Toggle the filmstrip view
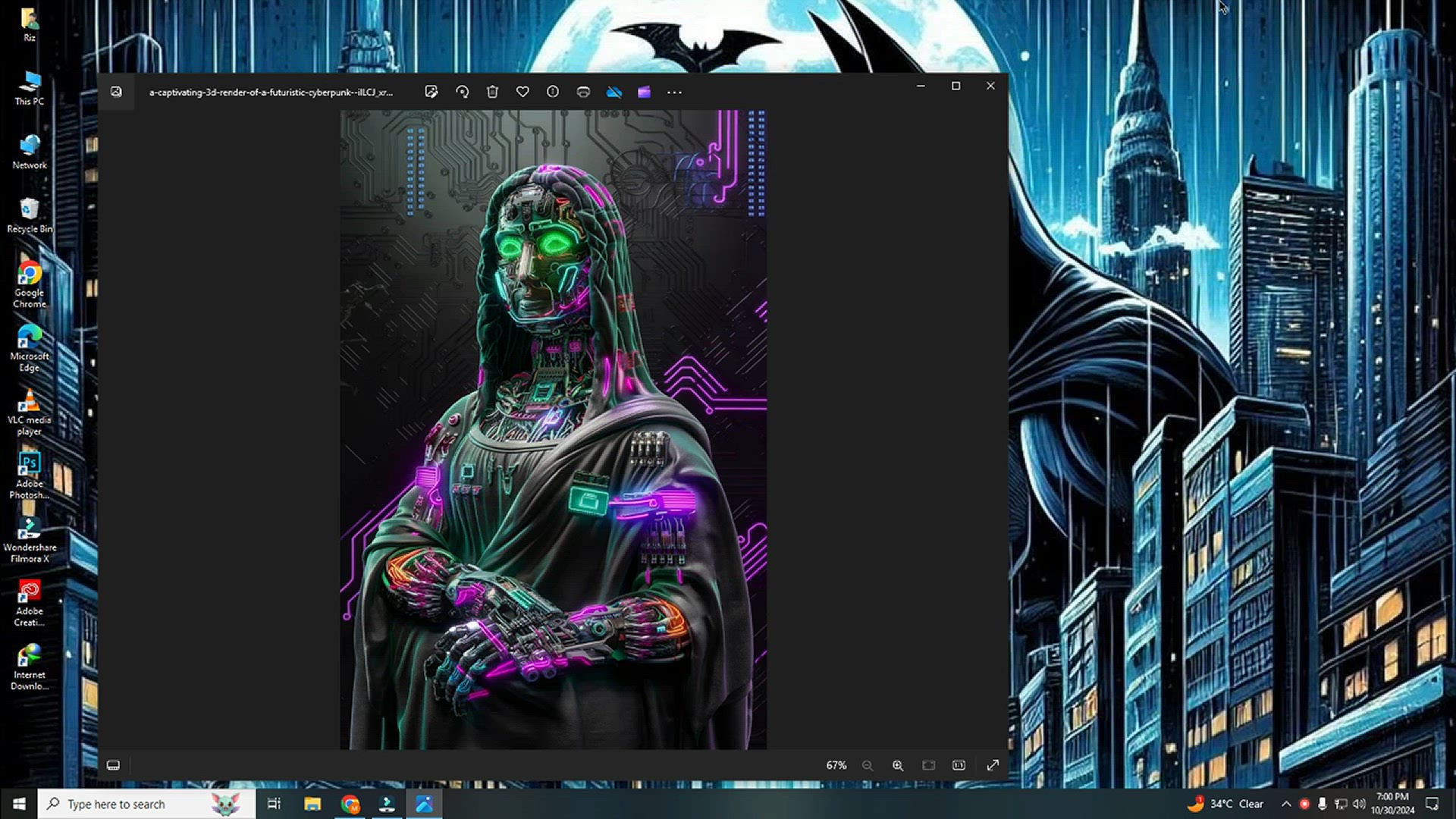This screenshot has width=1456, height=819. point(113,765)
